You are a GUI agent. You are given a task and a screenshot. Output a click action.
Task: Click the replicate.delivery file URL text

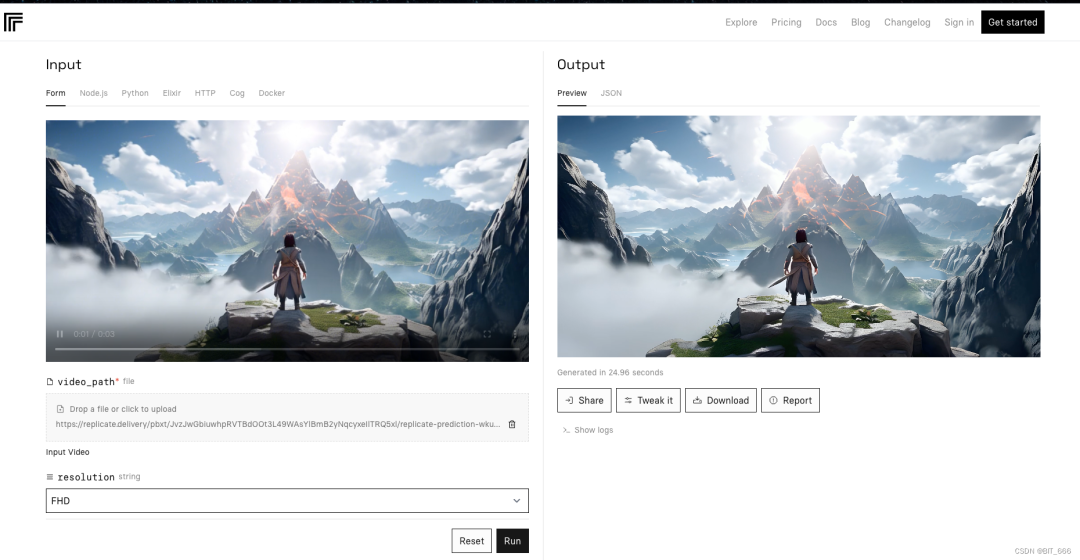click(x=278, y=424)
